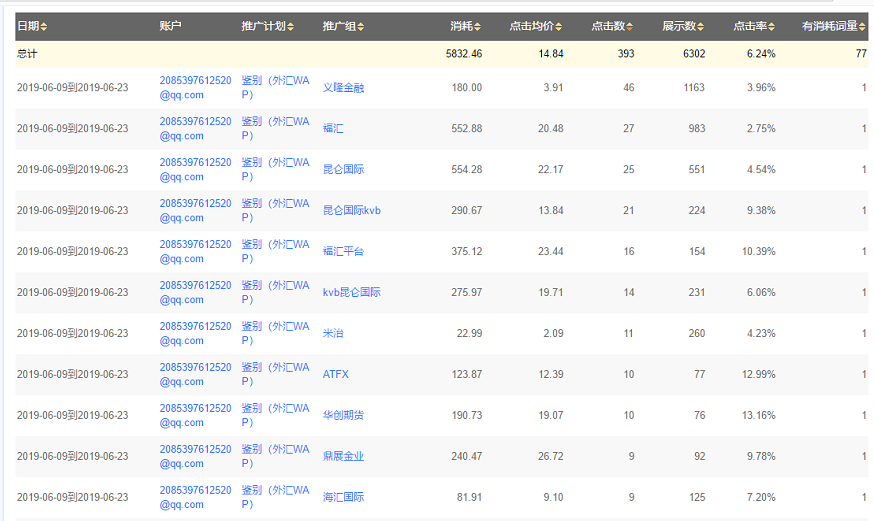Open the 鼎展金业 promotion group link
This screenshot has height=521, width=874.
coord(343,456)
